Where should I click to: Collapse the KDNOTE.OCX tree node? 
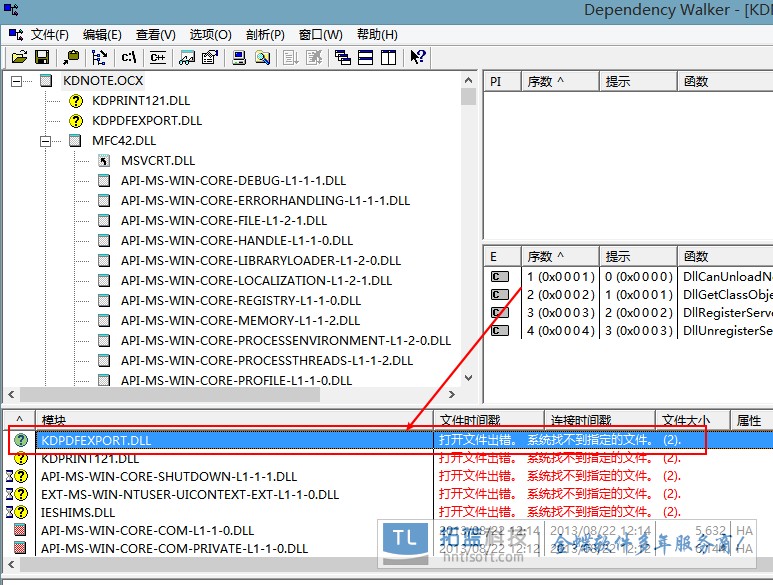[17, 81]
